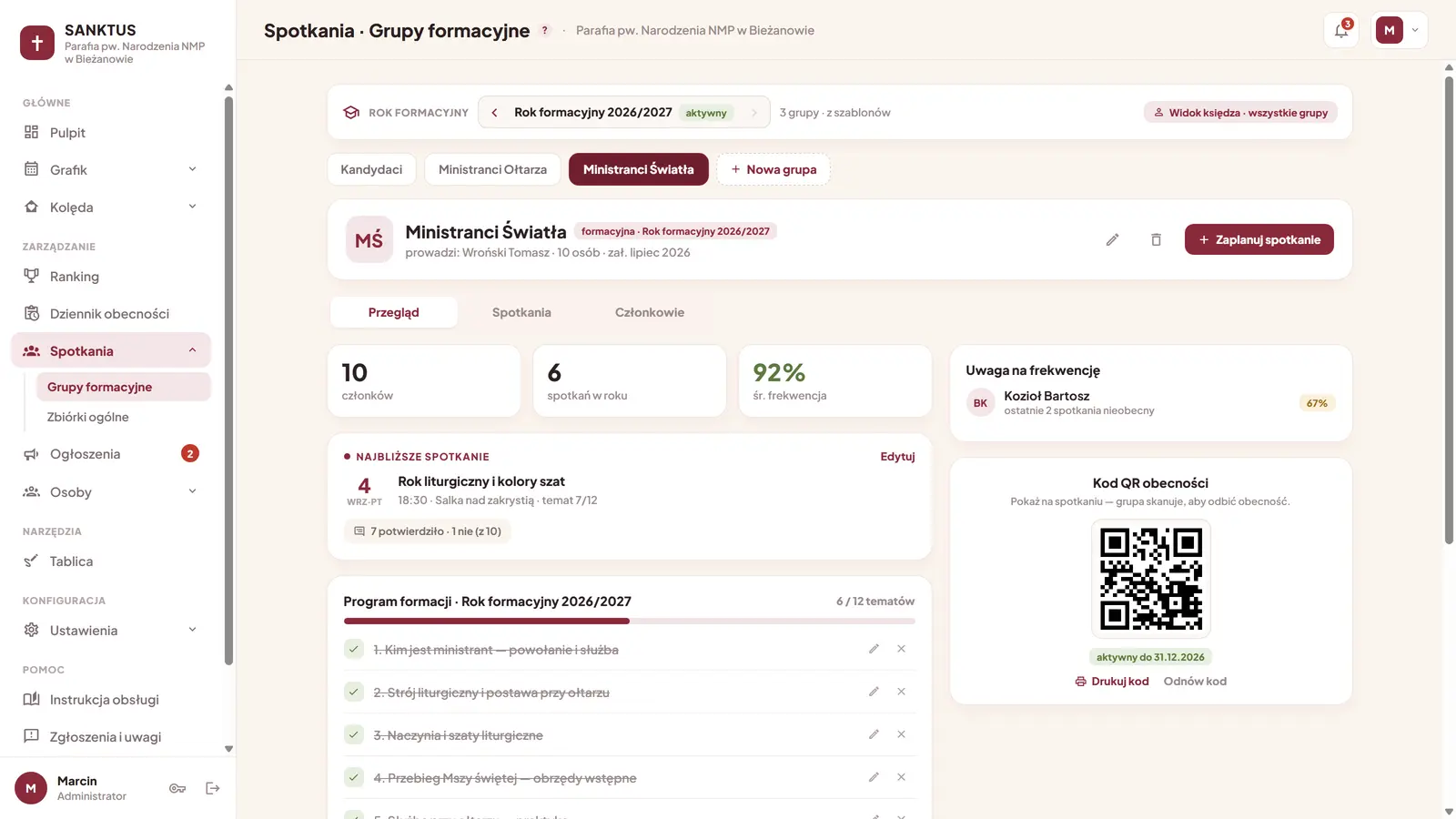Viewport: 1456px width, 819px height.
Task: Uncheck topic 1 Kim jest ministrant
Action: [354, 649]
